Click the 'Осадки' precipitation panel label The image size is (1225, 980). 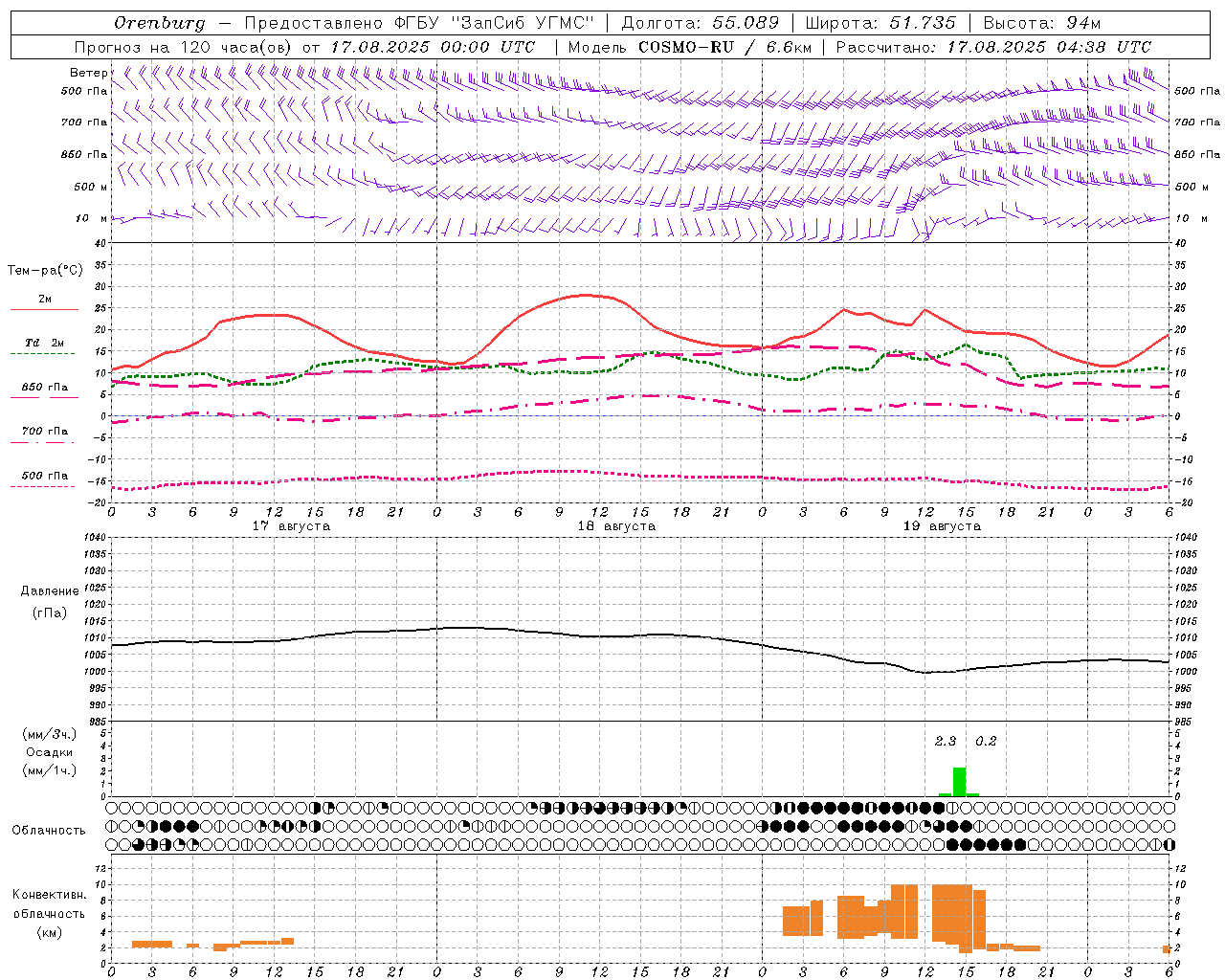(x=50, y=752)
